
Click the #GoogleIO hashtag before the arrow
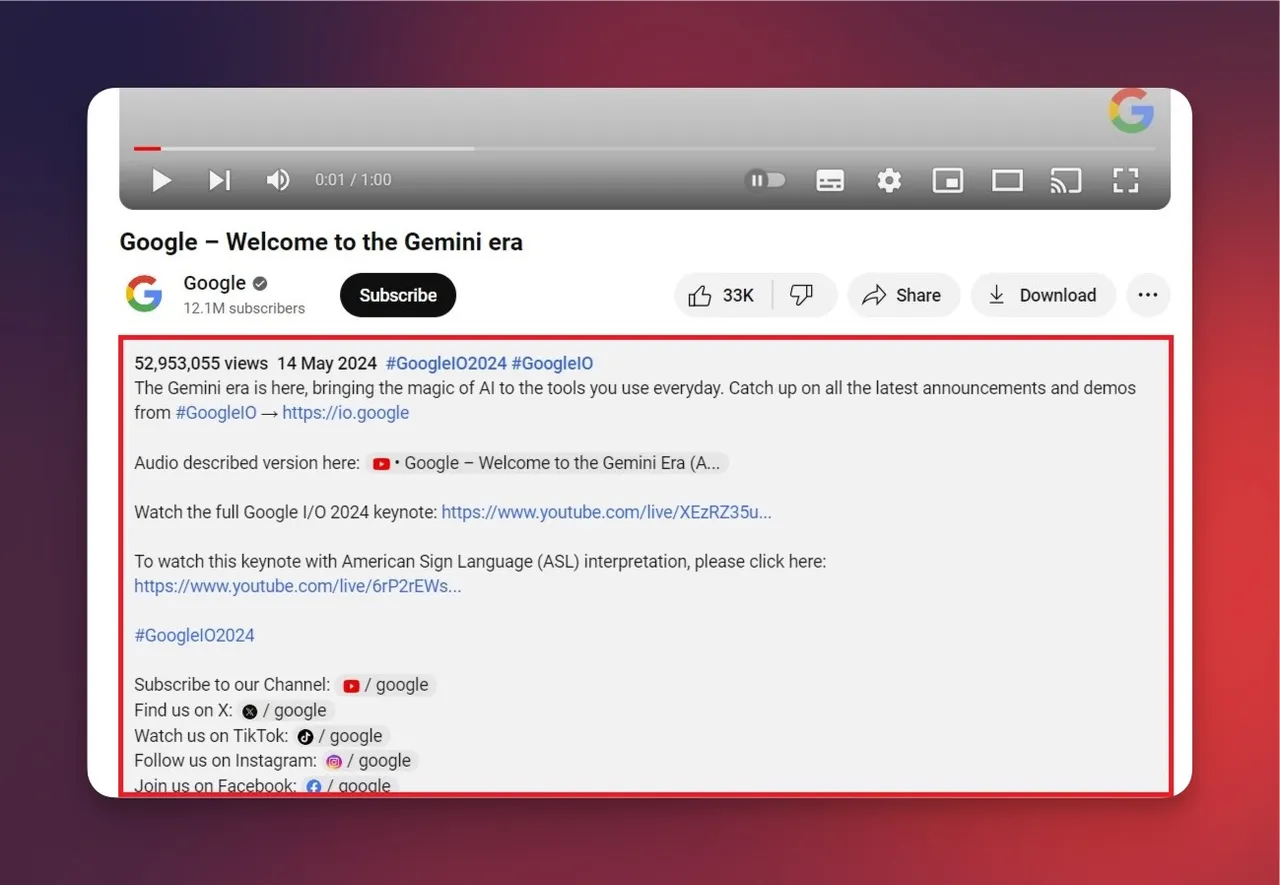pos(216,412)
